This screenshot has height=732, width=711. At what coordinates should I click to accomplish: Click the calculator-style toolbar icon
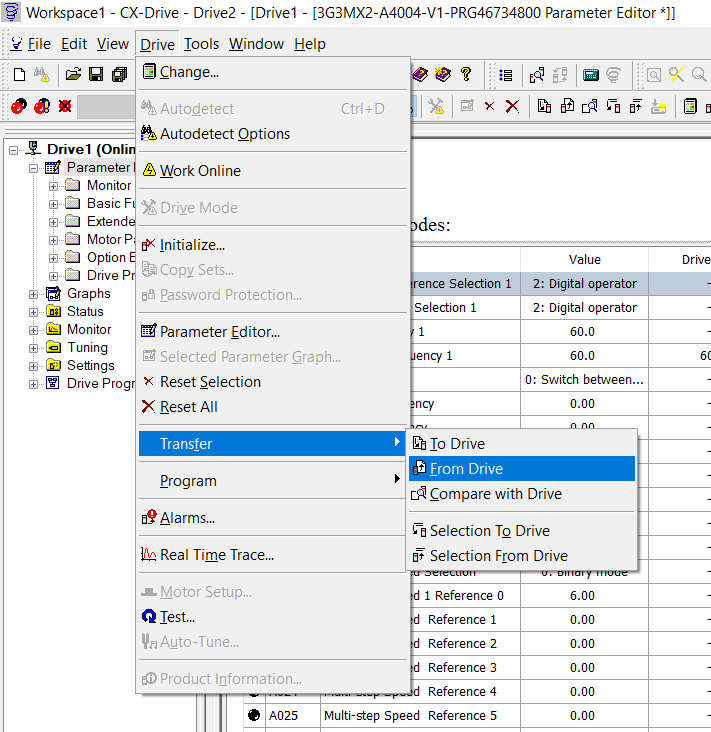pos(591,75)
